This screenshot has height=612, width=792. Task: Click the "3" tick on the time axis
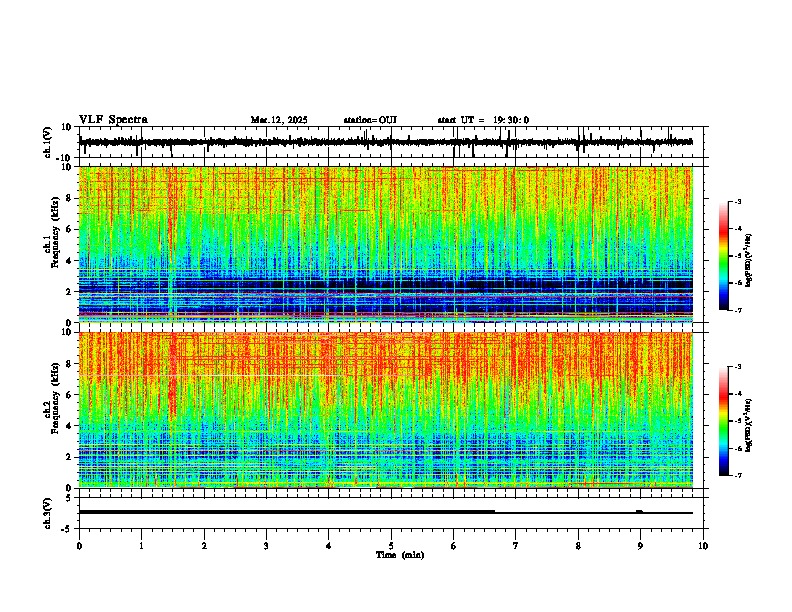(x=266, y=545)
